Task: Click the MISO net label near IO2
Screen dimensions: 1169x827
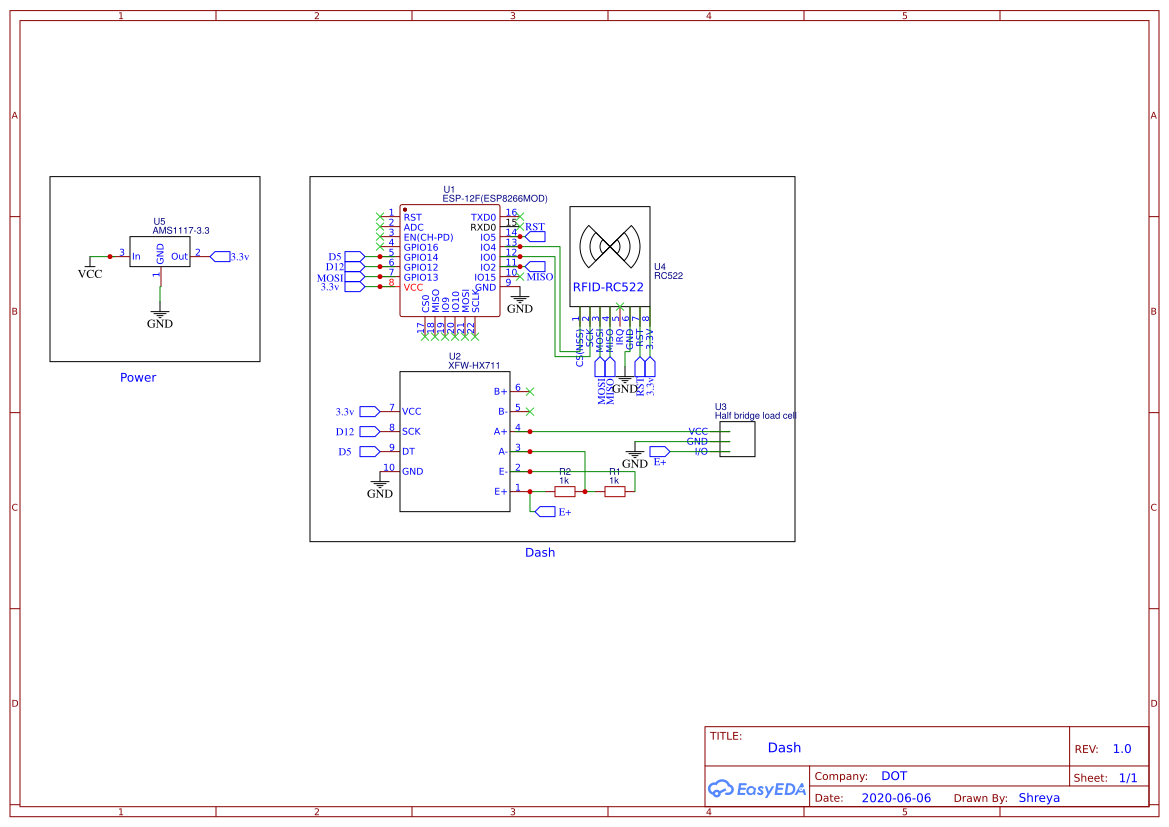Action: click(539, 266)
